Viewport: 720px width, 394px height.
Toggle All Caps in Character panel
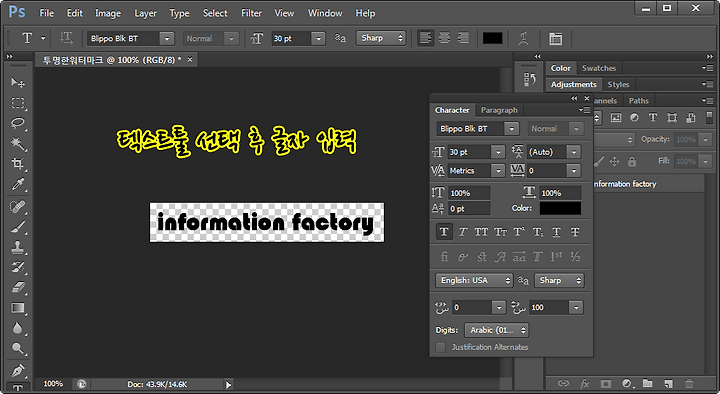point(481,232)
